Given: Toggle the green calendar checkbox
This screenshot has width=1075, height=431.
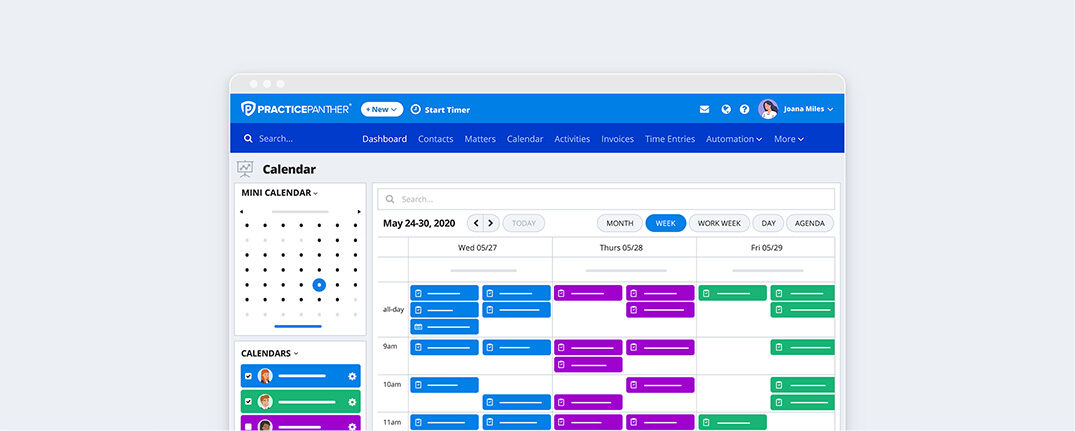Looking at the screenshot, I should pos(248,402).
